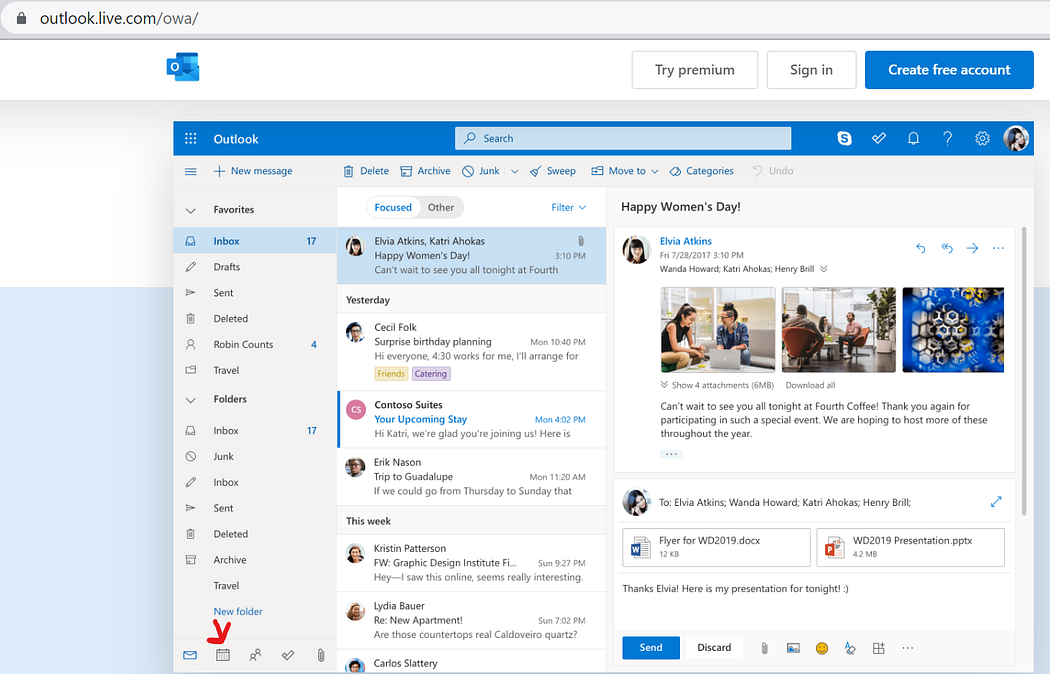Screen dimensions: 1050x674
Task: Open the To Do checkmark in header
Action: point(879,139)
